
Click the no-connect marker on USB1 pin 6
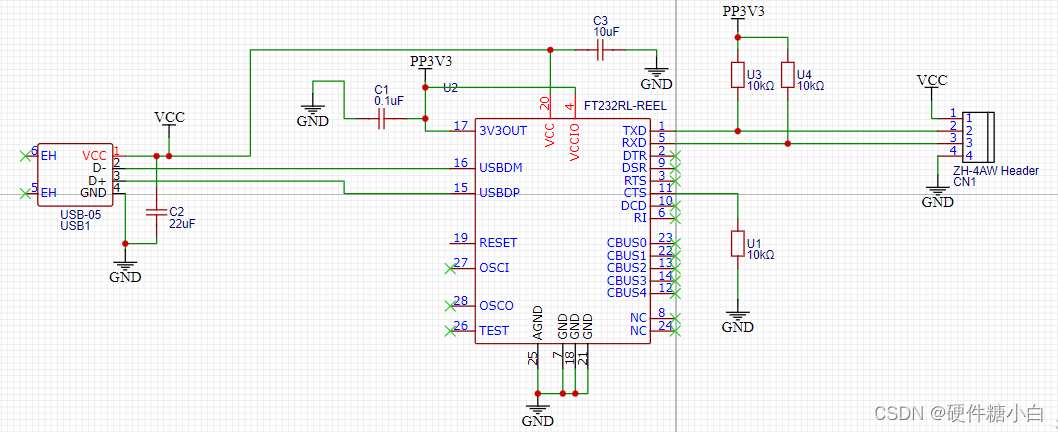point(26,156)
